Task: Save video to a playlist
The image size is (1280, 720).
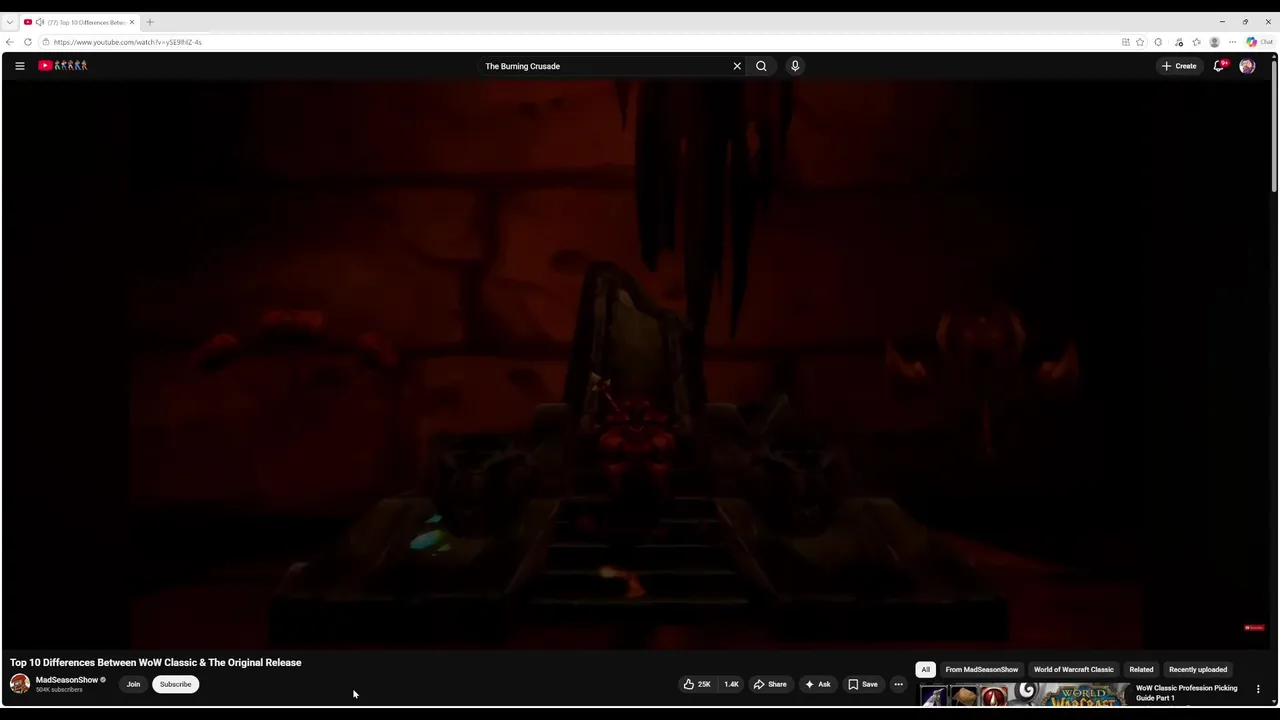Action: (x=862, y=684)
